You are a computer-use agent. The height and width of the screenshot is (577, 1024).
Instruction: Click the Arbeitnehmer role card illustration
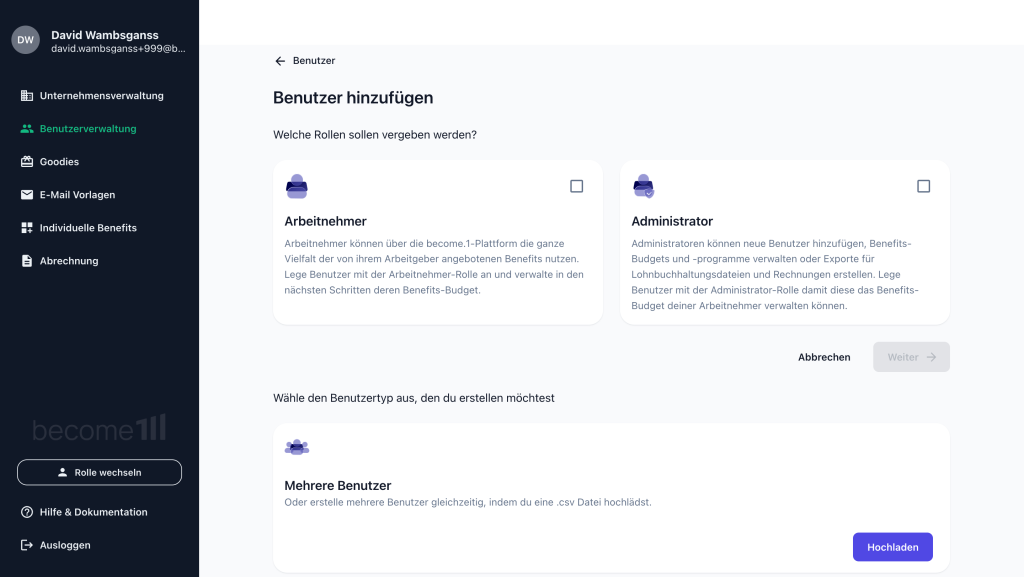click(296, 186)
